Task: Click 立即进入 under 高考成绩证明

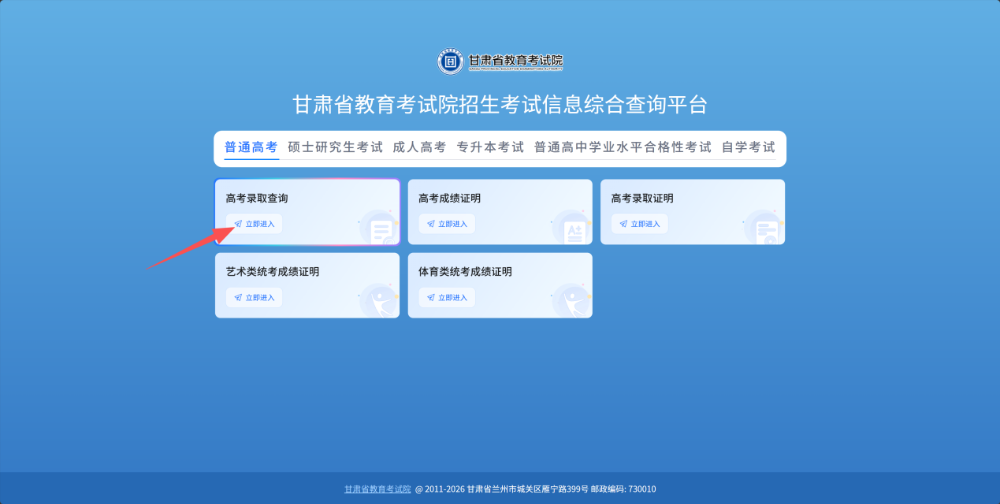Action: point(446,224)
